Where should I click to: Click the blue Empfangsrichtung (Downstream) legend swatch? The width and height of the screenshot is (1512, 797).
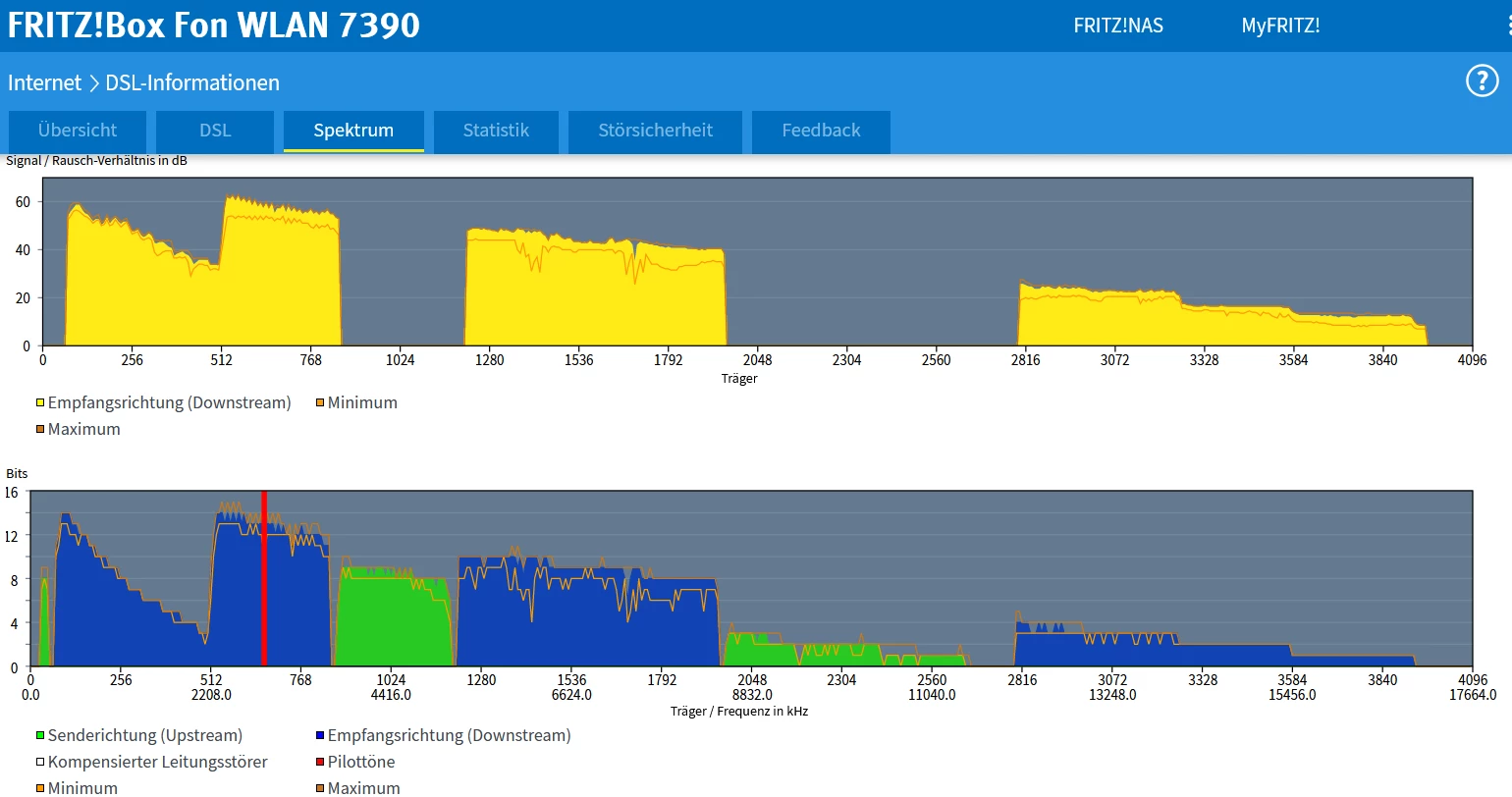pyautogui.click(x=320, y=735)
